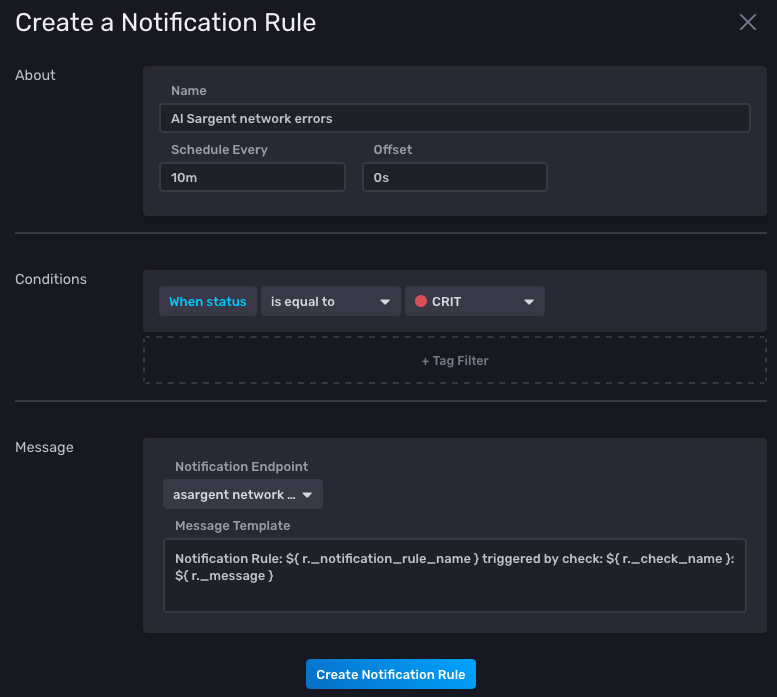777x697 pixels.
Task: Click the Message section heading
Action: pyautogui.click(x=45, y=447)
